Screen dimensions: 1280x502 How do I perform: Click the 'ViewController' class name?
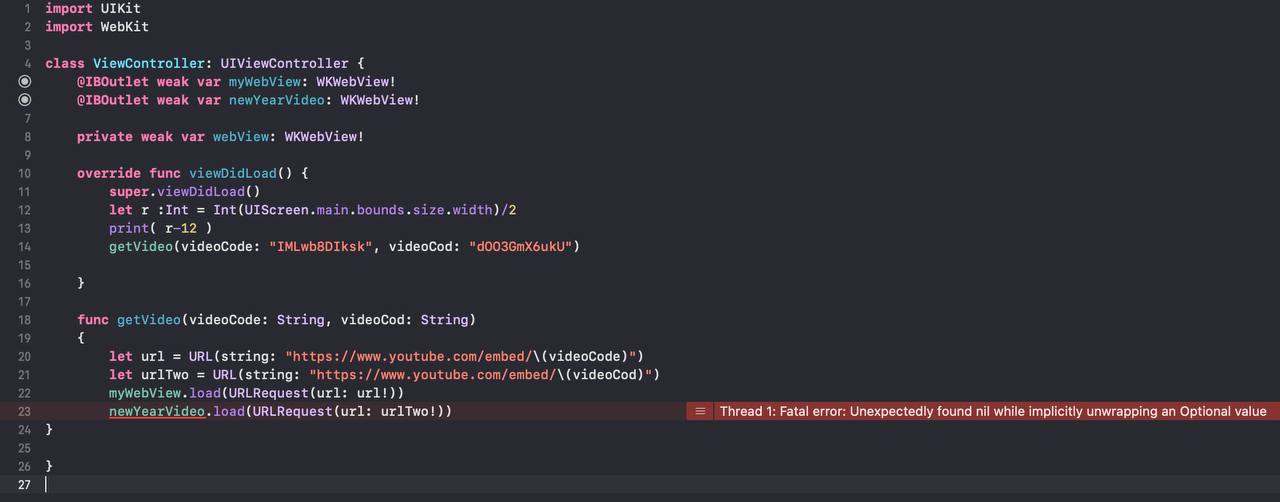tap(149, 63)
